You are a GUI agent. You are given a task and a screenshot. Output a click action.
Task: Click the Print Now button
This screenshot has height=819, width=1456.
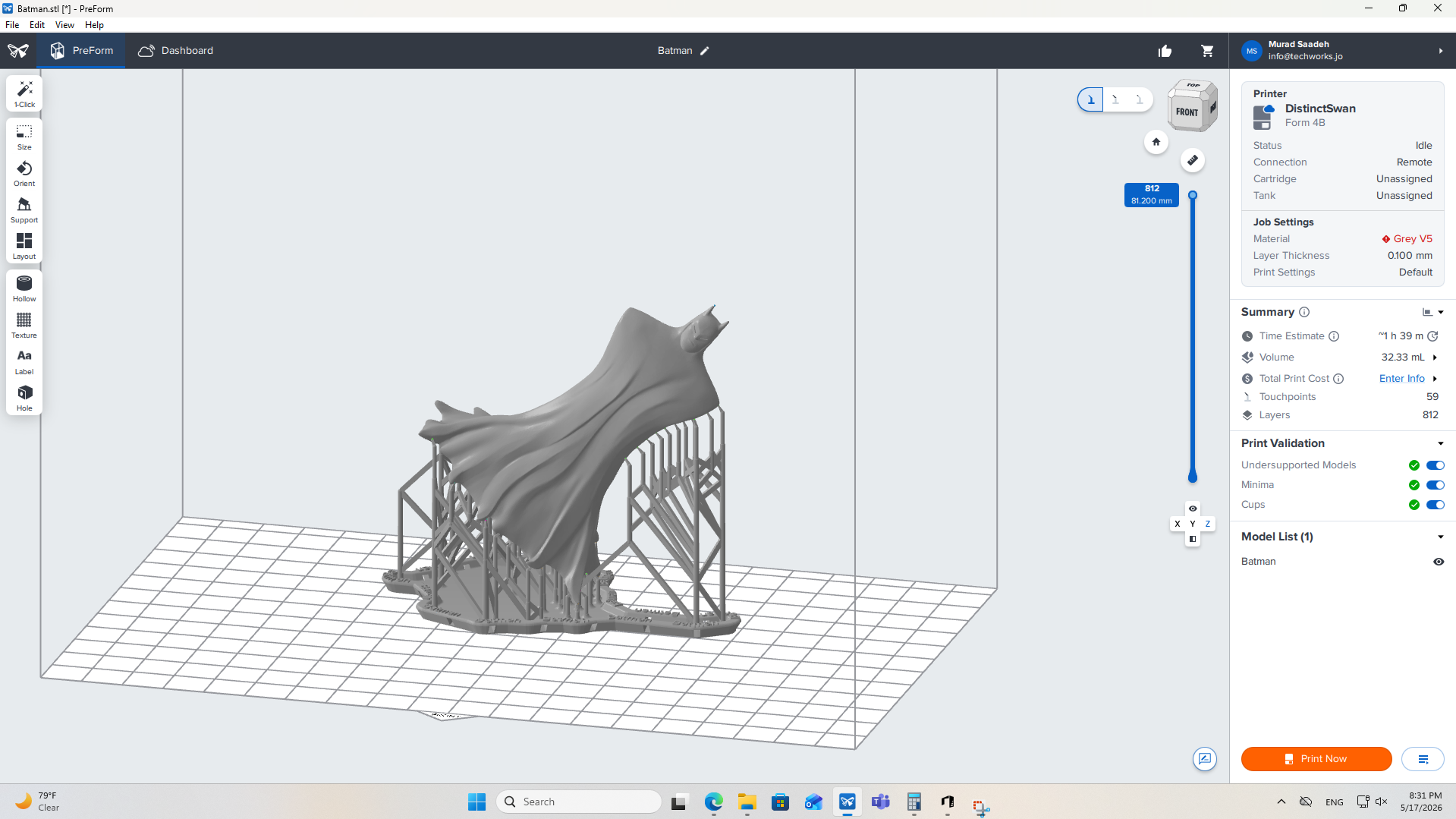click(x=1316, y=759)
